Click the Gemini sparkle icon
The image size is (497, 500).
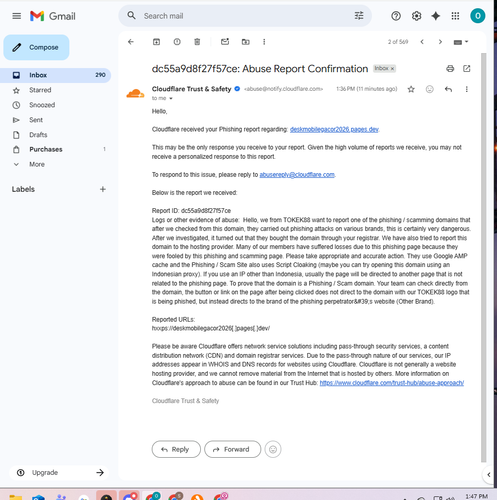435,16
